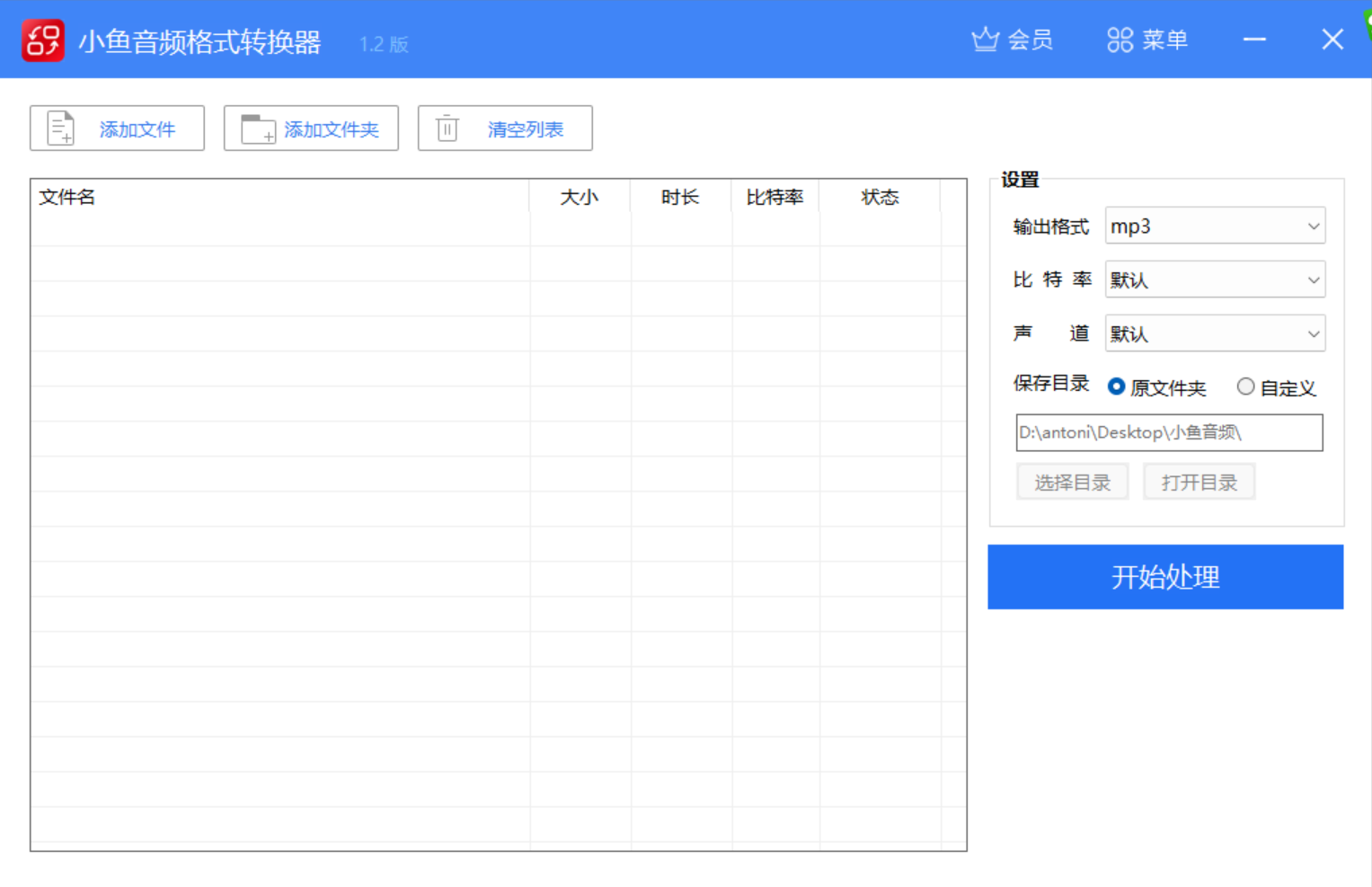Click the 打开目录 button
The width and height of the screenshot is (1372, 887).
point(1199,482)
